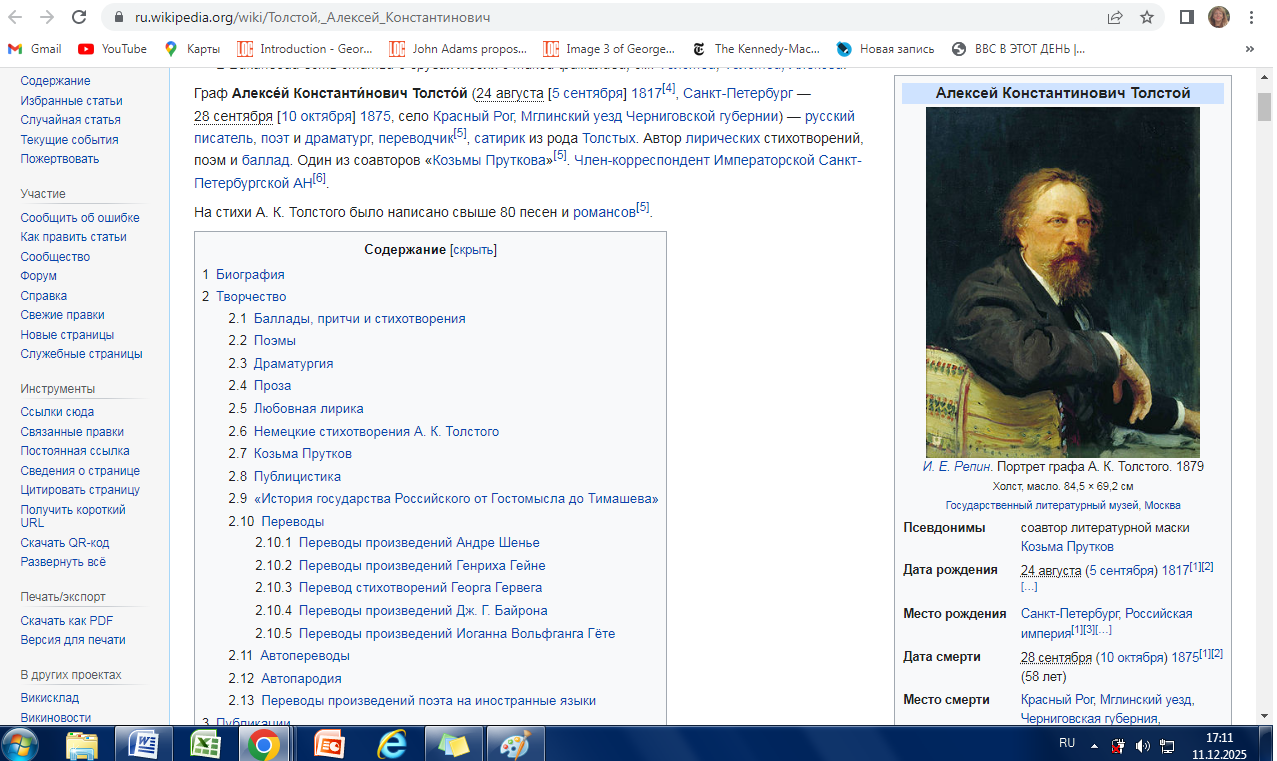
Task: Open the 'Красный Рог' link in the intro paragraph
Action: (473, 116)
